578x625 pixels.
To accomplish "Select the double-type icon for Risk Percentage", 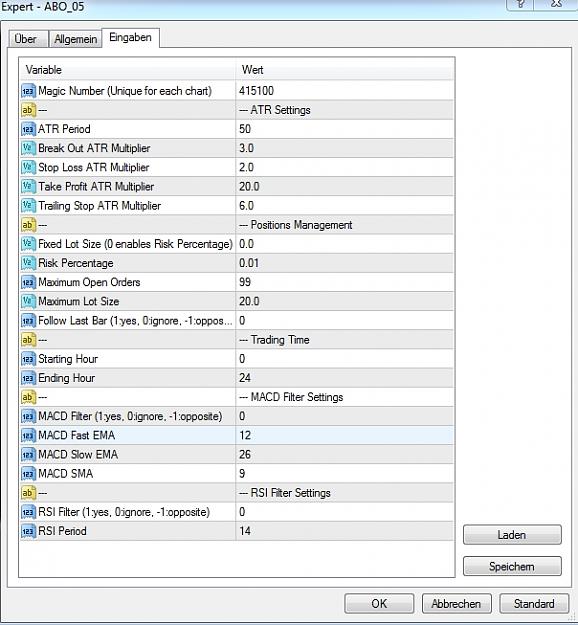I will pyautogui.click(x=28, y=263).
